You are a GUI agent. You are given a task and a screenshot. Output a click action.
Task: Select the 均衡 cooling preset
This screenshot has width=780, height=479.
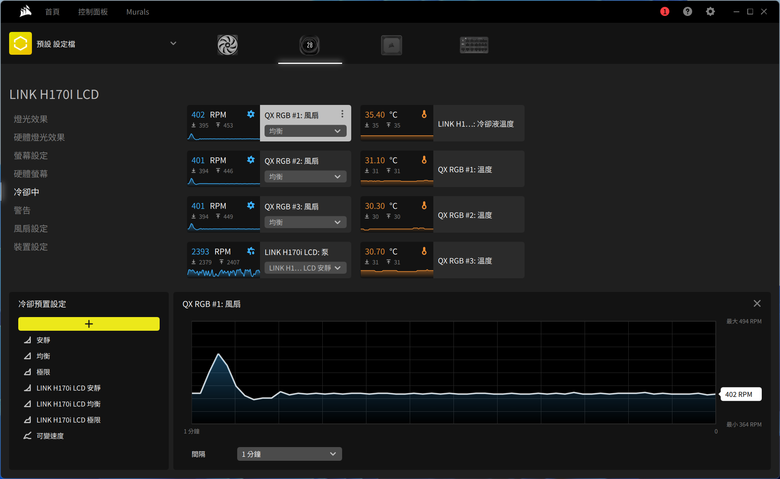(43, 356)
